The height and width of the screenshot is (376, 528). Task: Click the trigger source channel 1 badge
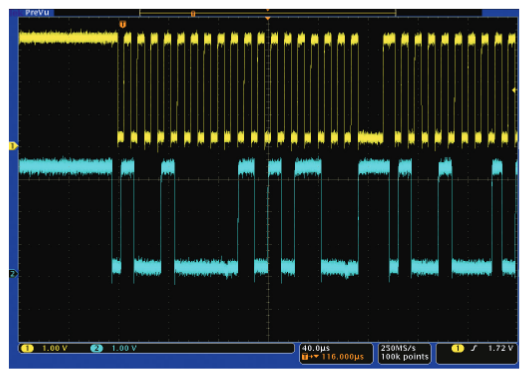[x=457, y=348]
